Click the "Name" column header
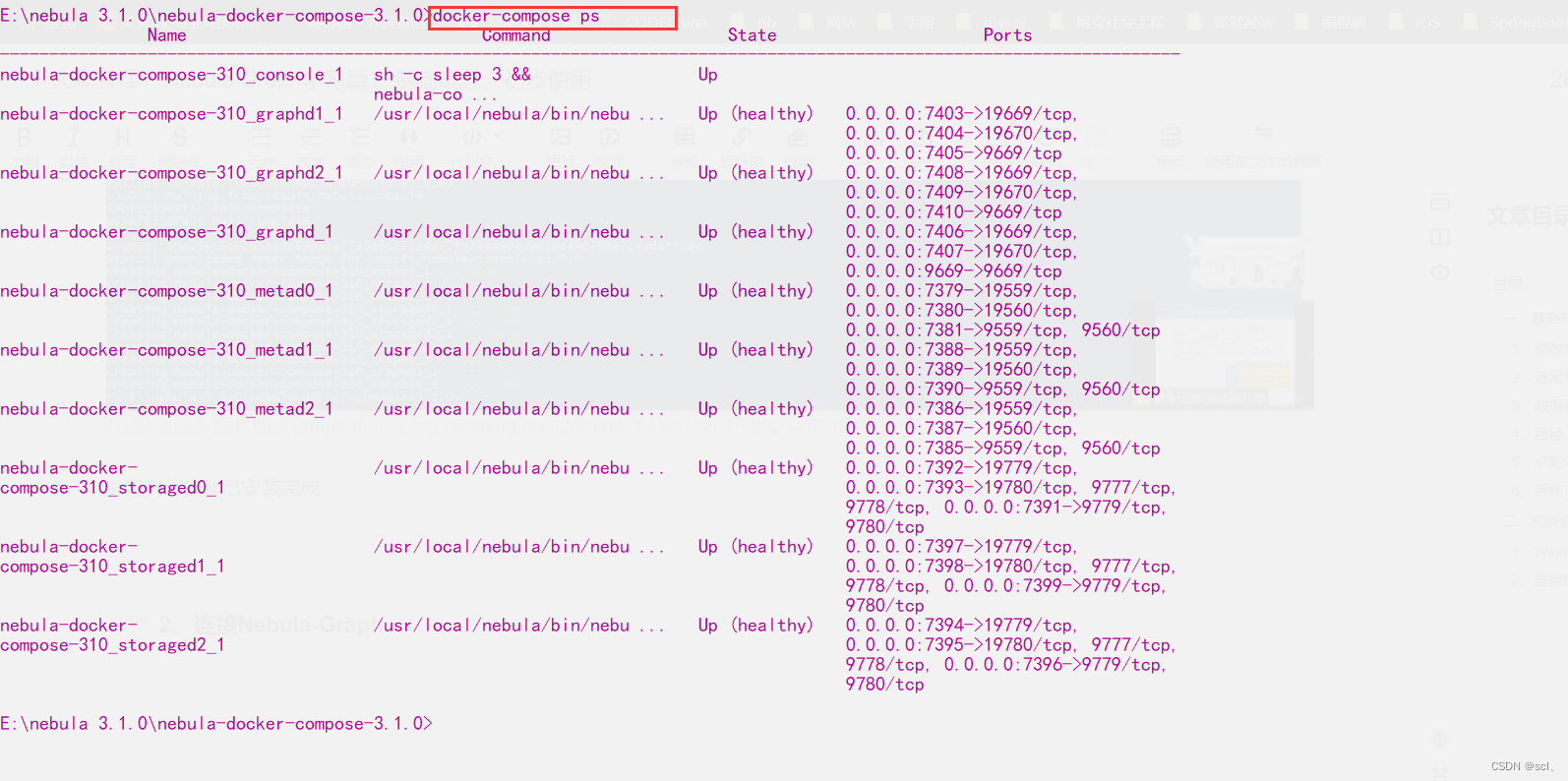1568x781 pixels. point(166,35)
